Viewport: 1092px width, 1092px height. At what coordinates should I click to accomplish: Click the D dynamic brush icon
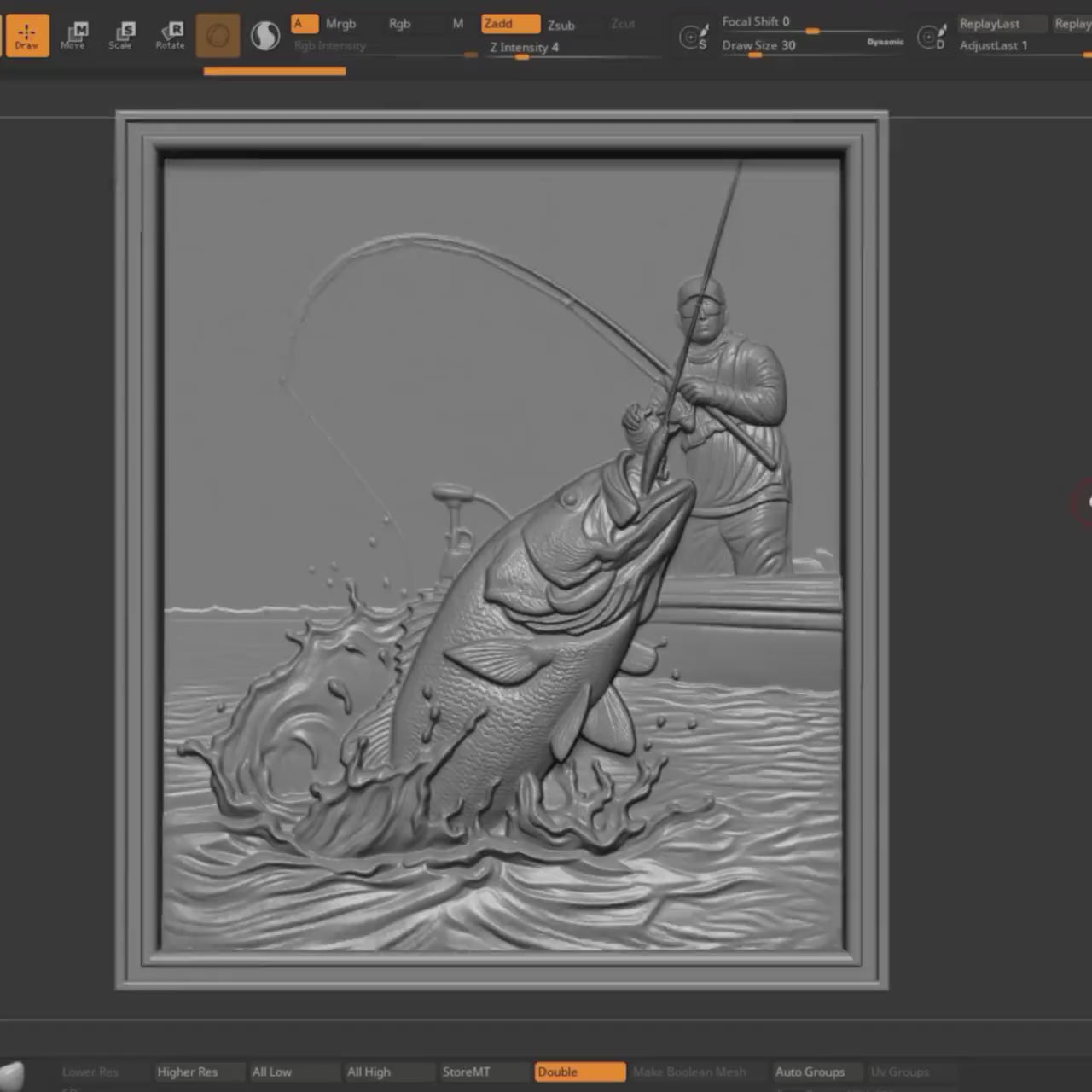(x=931, y=37)
